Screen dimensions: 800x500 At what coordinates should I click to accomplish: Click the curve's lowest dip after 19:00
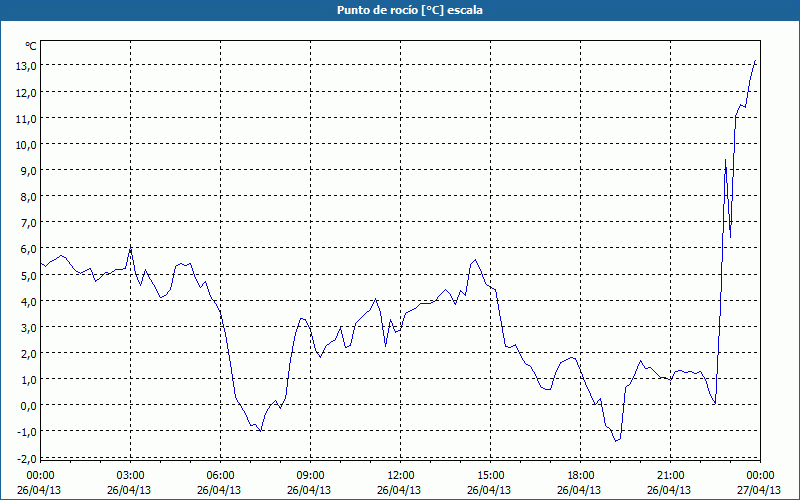[616, 441]
